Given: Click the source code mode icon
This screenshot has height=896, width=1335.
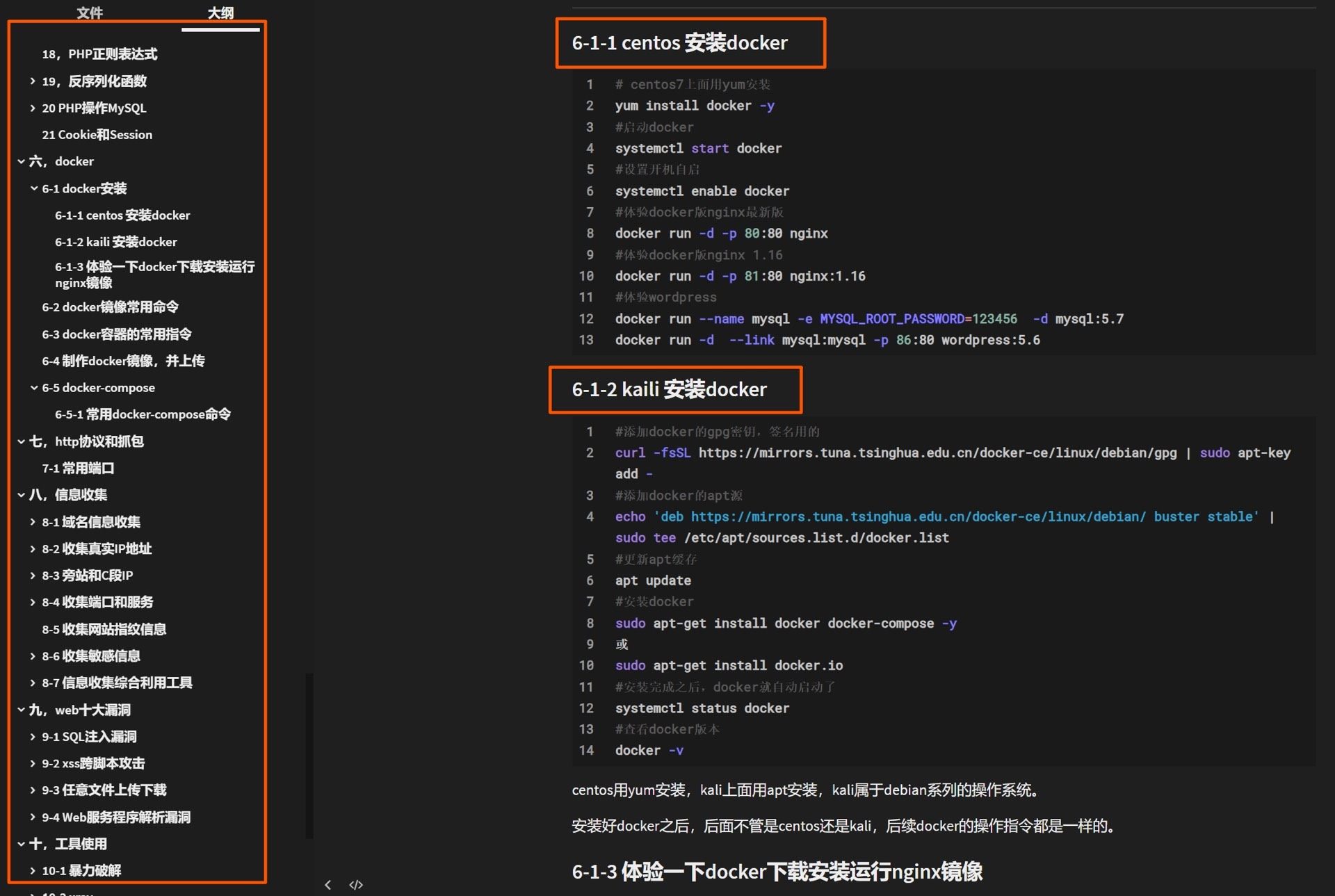Looking at the screenshot, I should (356, 884).
